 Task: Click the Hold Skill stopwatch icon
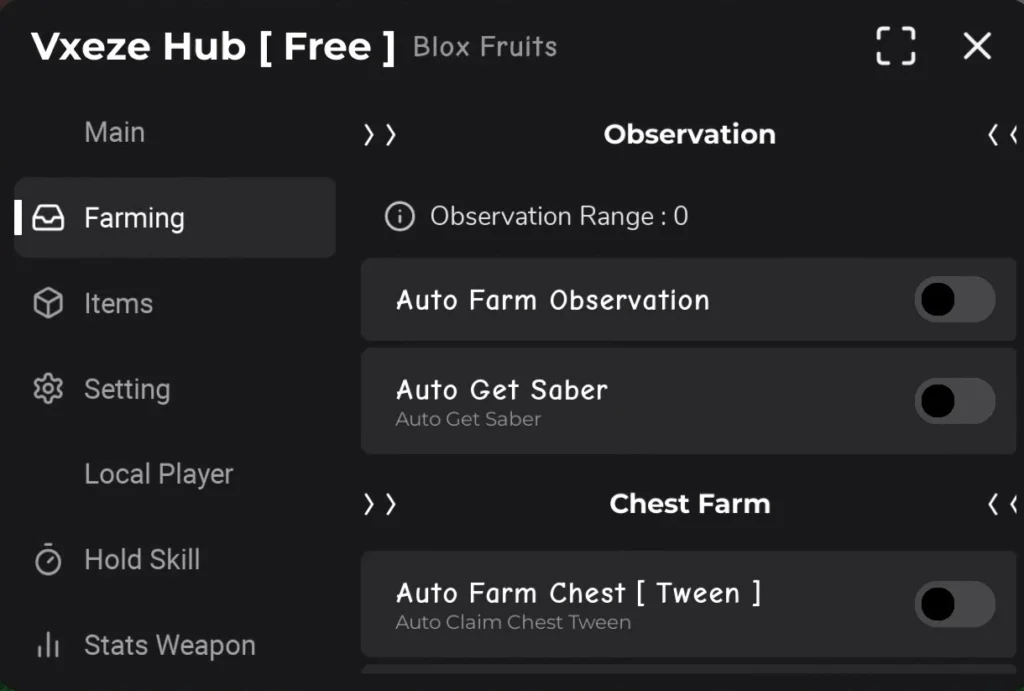[48, 560]
